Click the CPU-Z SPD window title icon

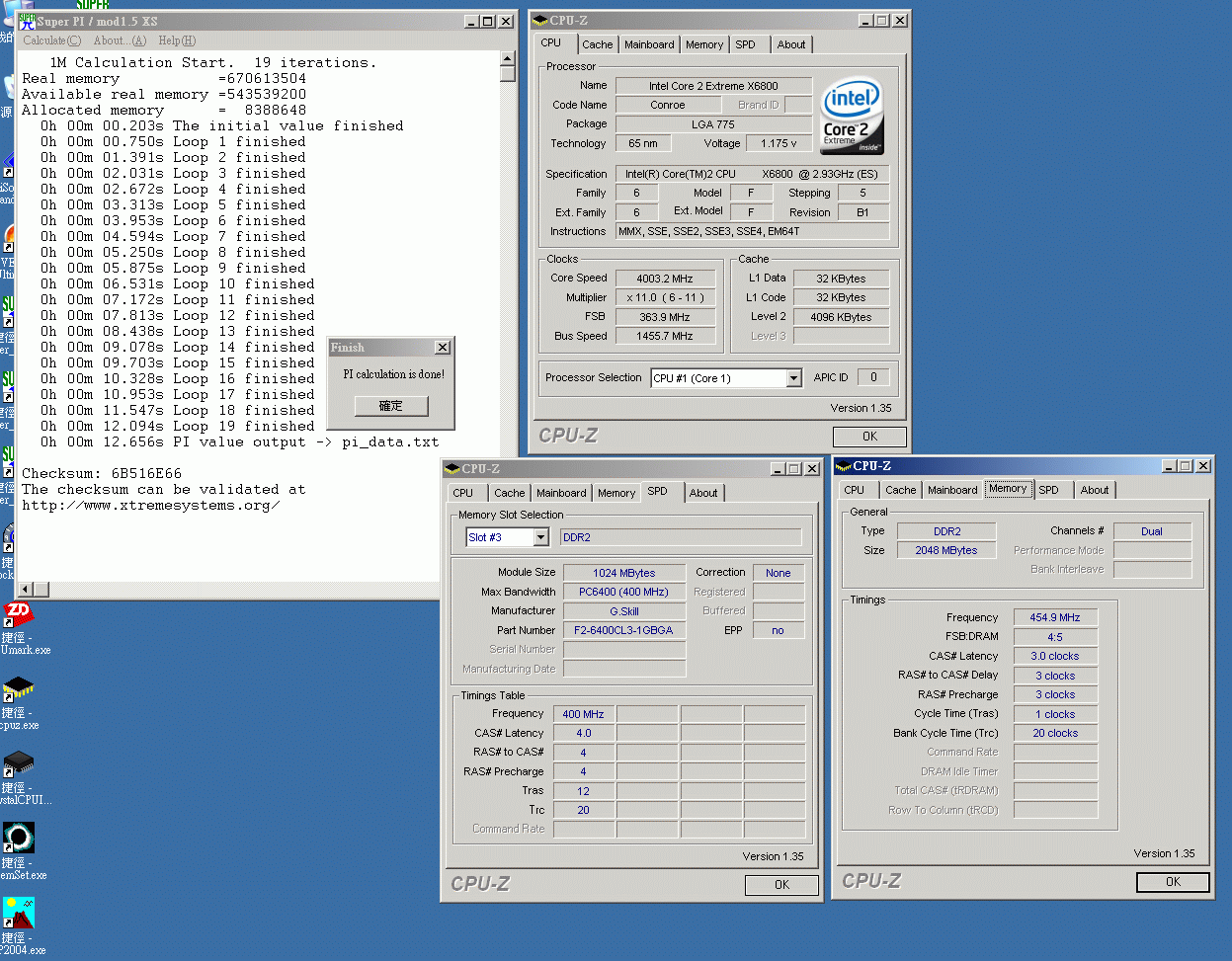click(x=452, y=469)
